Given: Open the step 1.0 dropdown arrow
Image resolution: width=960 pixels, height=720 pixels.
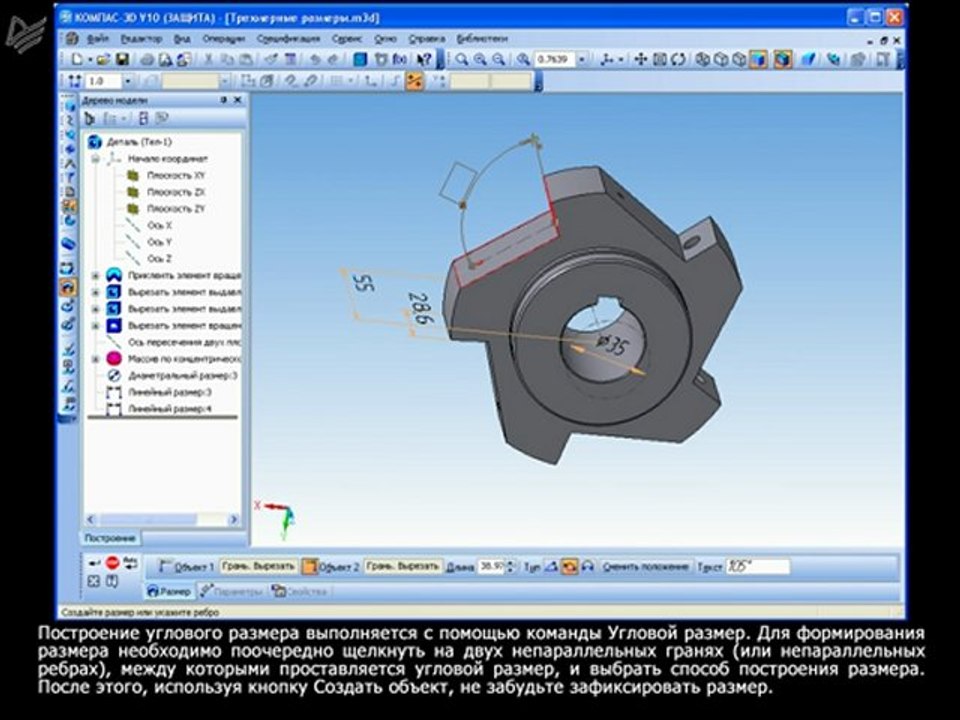Looking at the screenshot, I should pyautogui.click(x=128, y=81).
